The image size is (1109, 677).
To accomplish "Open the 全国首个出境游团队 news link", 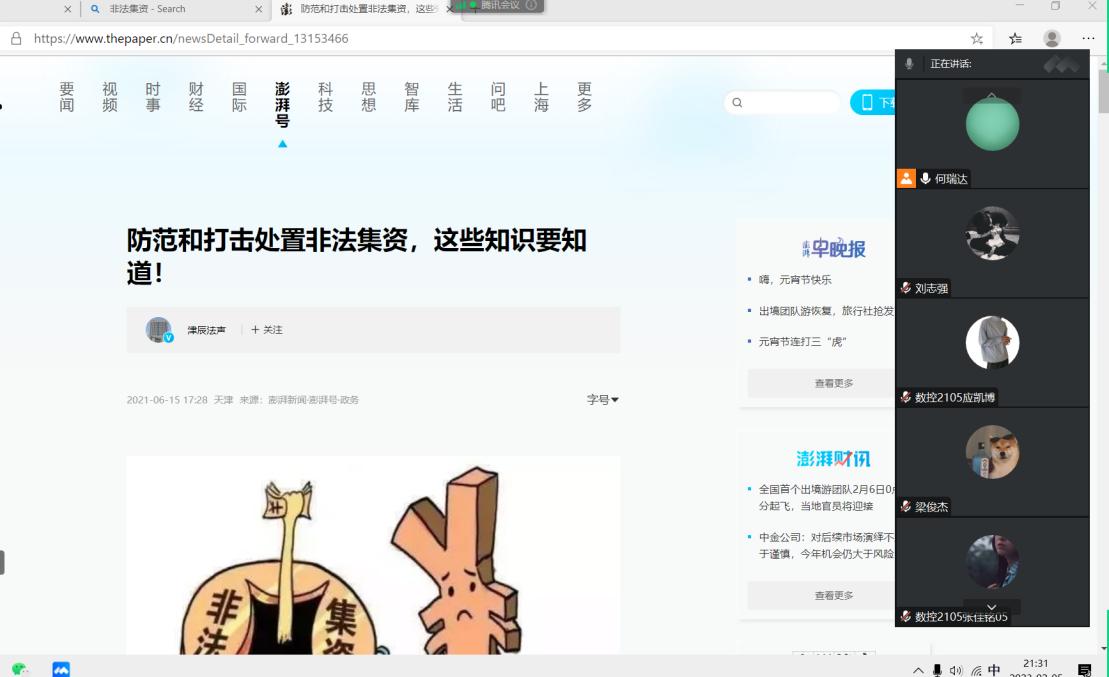I will pyautogui.click(x=826, y=497).
